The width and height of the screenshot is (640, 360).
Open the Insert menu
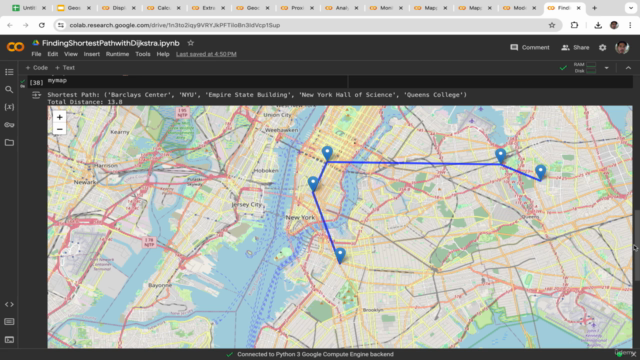coord(91,54)
